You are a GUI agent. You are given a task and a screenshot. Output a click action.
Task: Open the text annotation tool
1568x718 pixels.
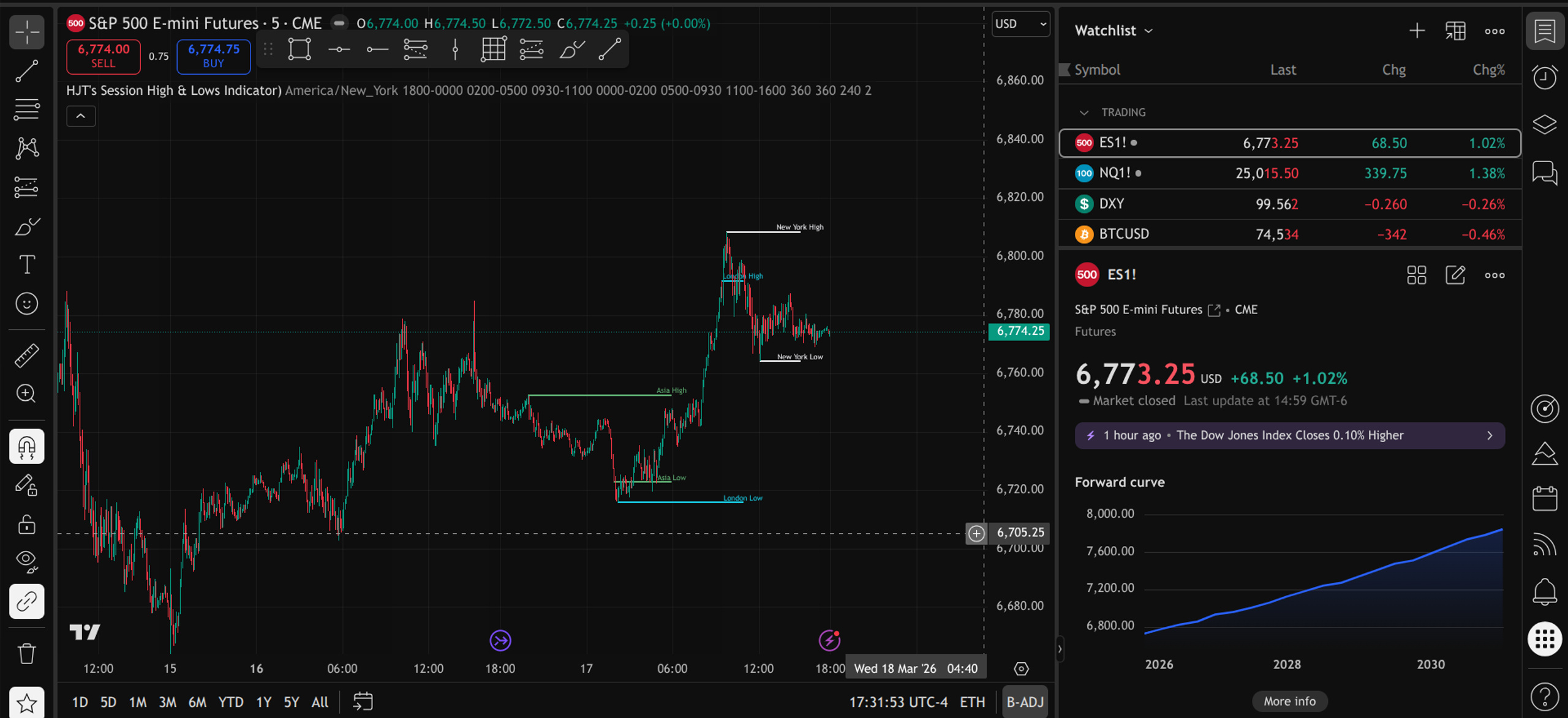[x=26, y=264]
